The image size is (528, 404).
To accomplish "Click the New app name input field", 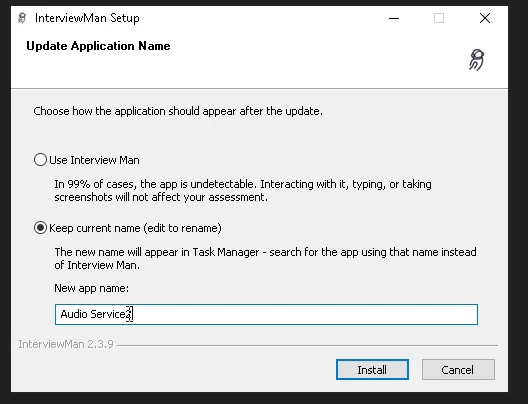I will [266, 314].
